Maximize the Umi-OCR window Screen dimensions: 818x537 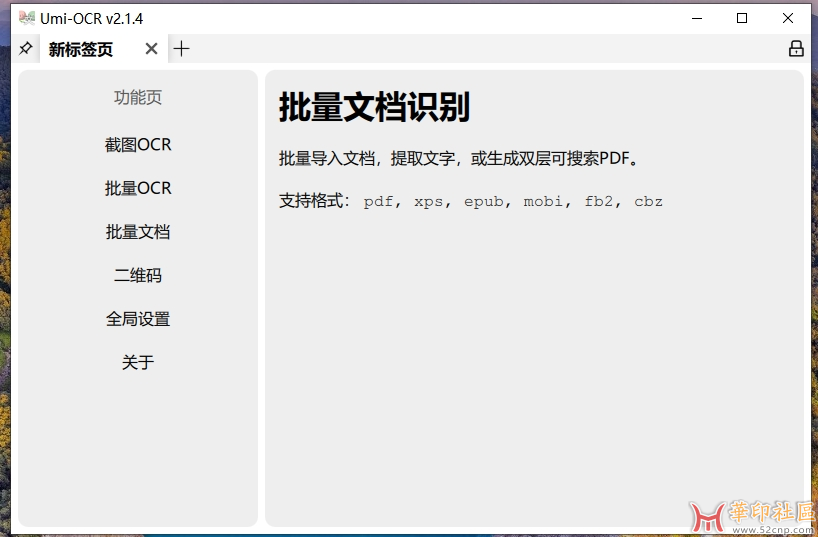coord(741,18)
